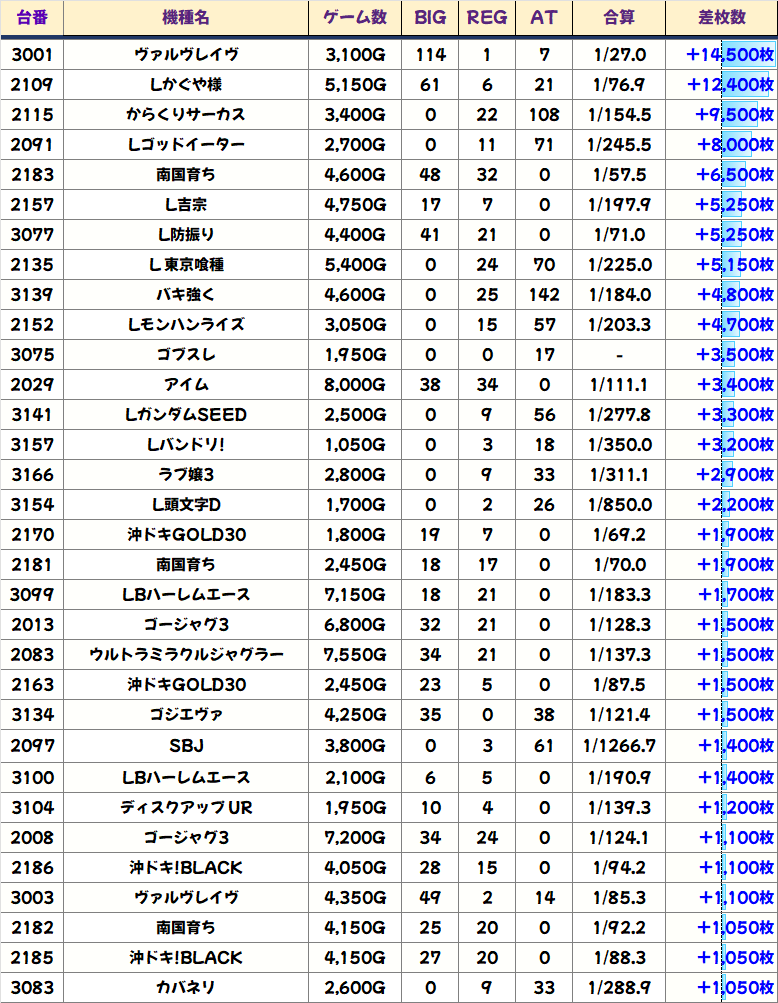
Task: Click the L頭文字D machine name
Action: tap(186, 505)
